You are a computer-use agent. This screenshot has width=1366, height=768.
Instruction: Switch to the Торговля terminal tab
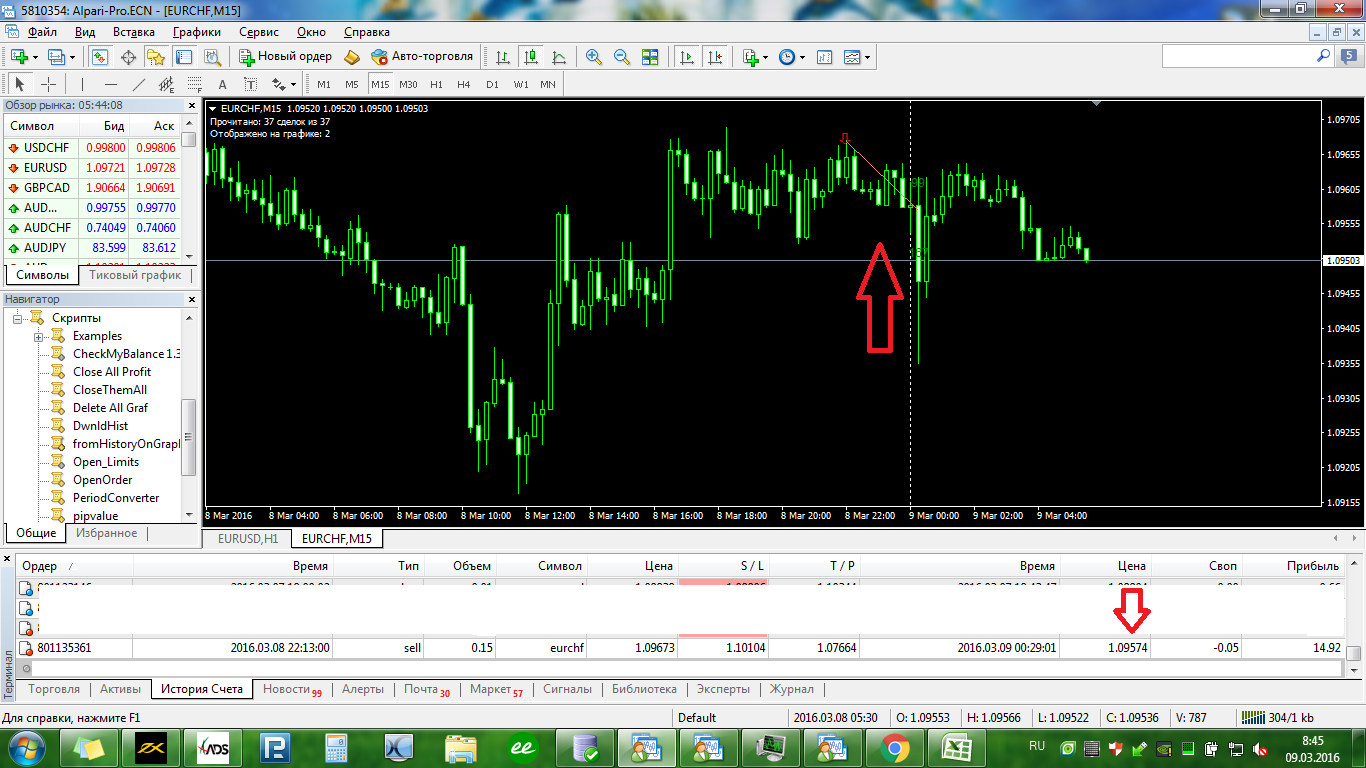click(54, 689)
